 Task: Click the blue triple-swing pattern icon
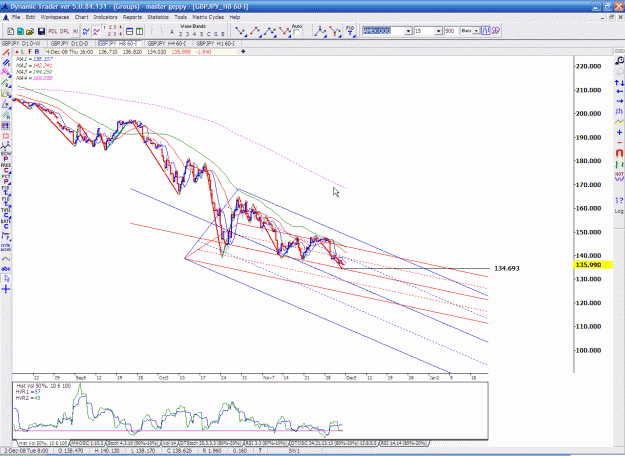pos(270,31)
